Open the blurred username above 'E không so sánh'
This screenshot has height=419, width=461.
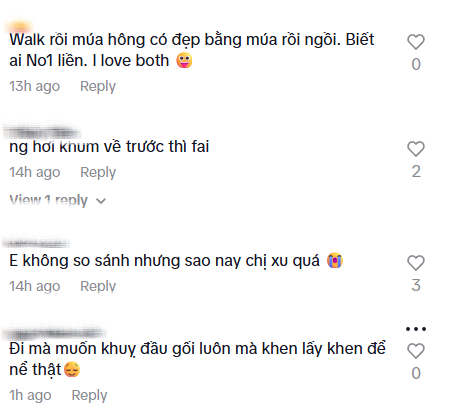[x=36, y=242]
